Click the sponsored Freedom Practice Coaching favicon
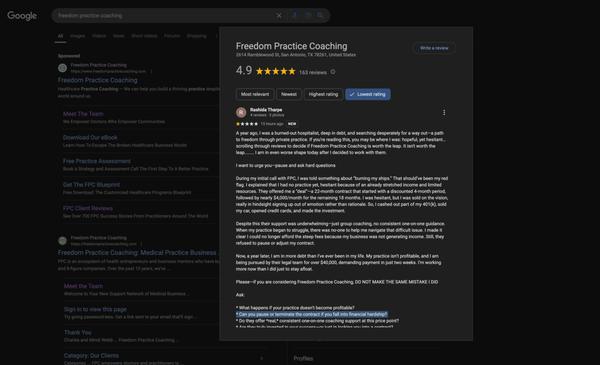This screenshot has height=365, width=600. point(62,68)
